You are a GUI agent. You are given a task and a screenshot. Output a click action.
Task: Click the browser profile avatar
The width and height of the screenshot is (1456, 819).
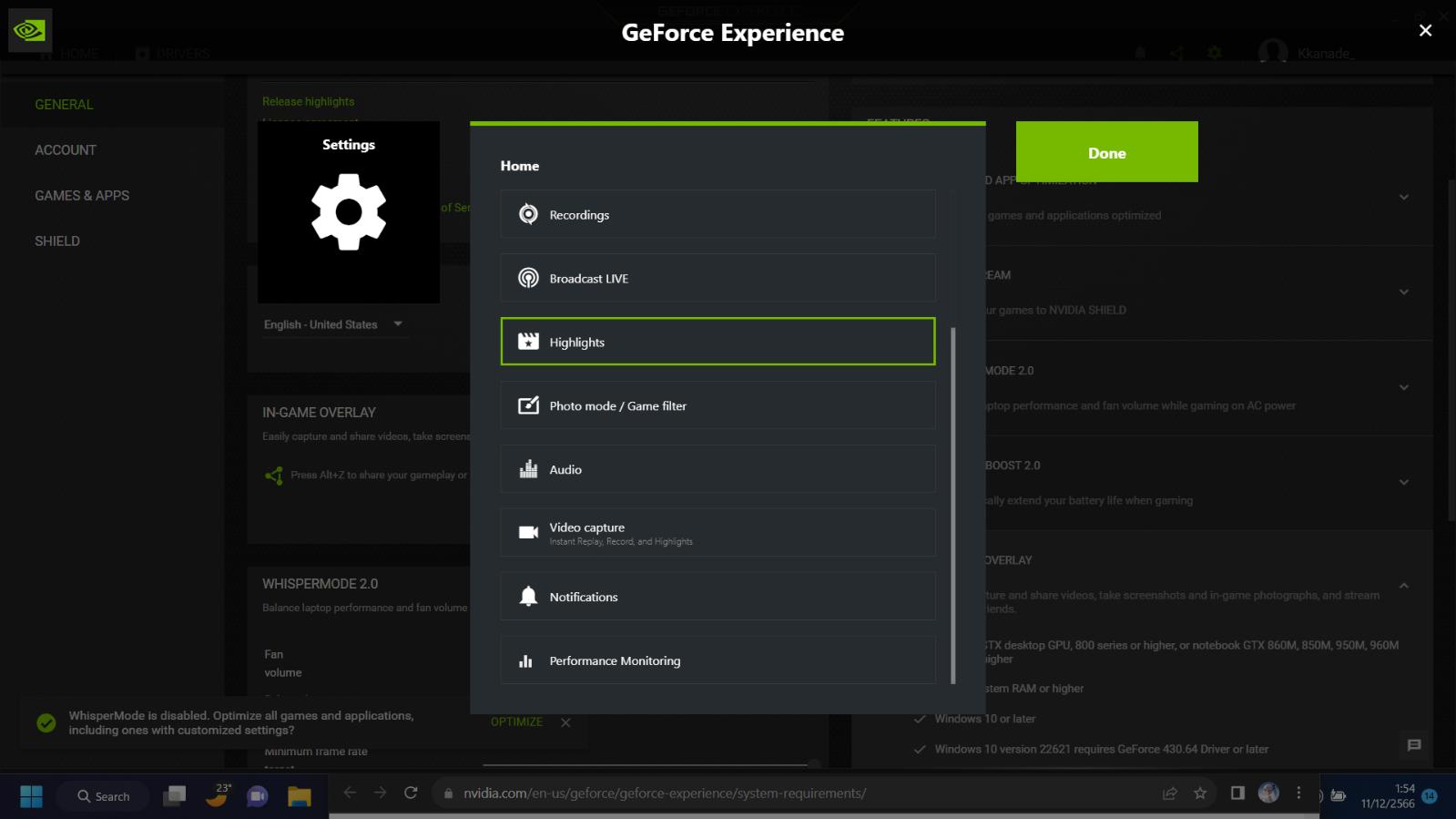pos(1268,793)
